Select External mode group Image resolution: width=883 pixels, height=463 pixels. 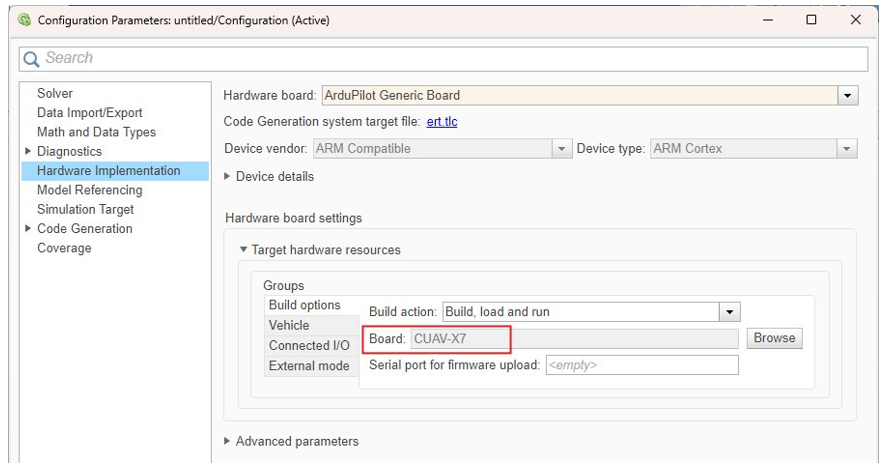coord(311,366)
